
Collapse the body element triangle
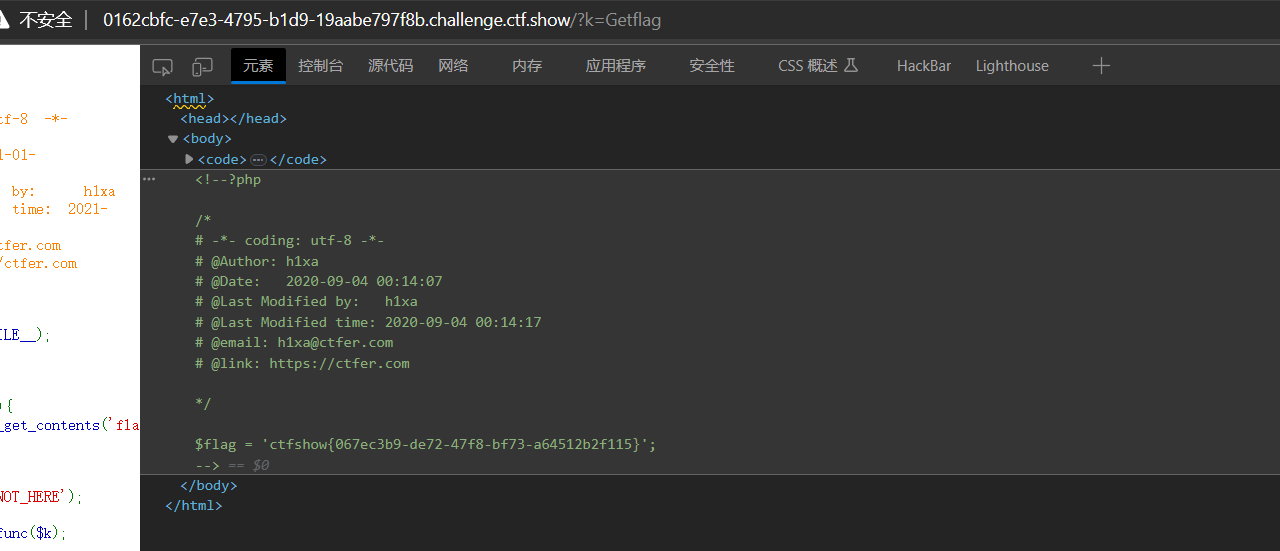pyautogui.click(x=173, y=139)
